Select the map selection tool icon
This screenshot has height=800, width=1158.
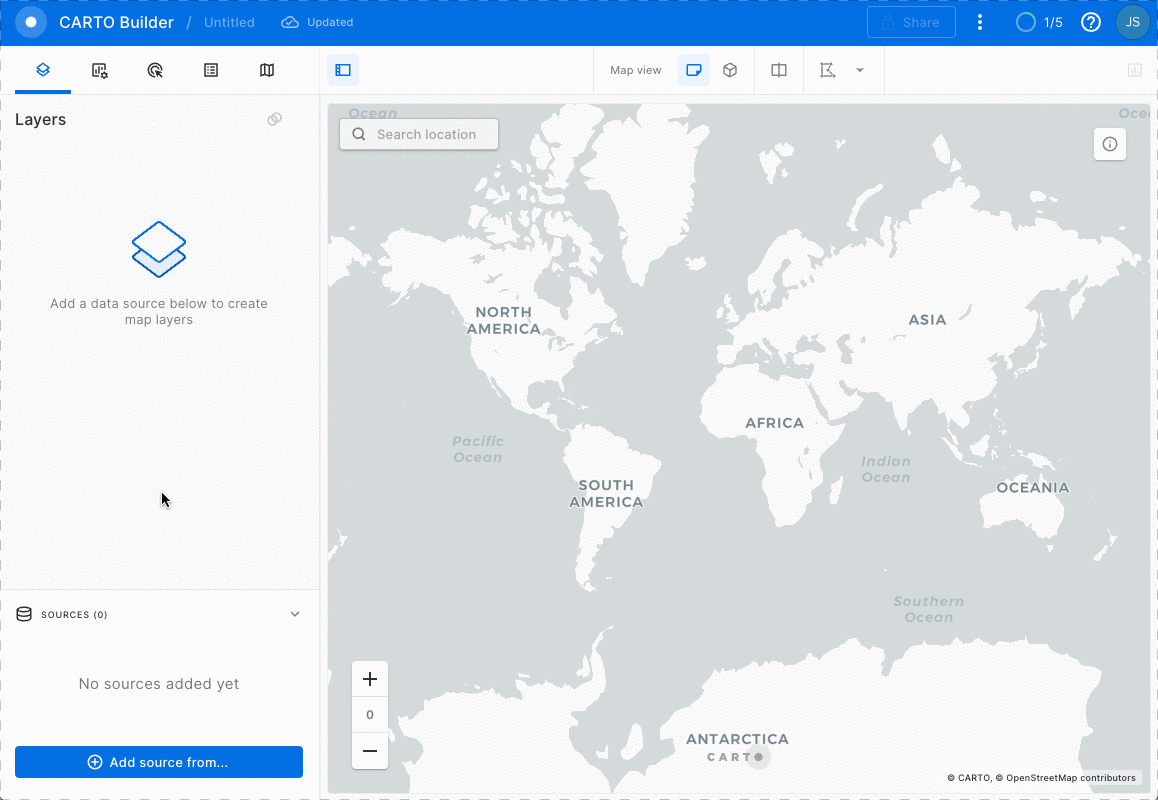point(826,70)
